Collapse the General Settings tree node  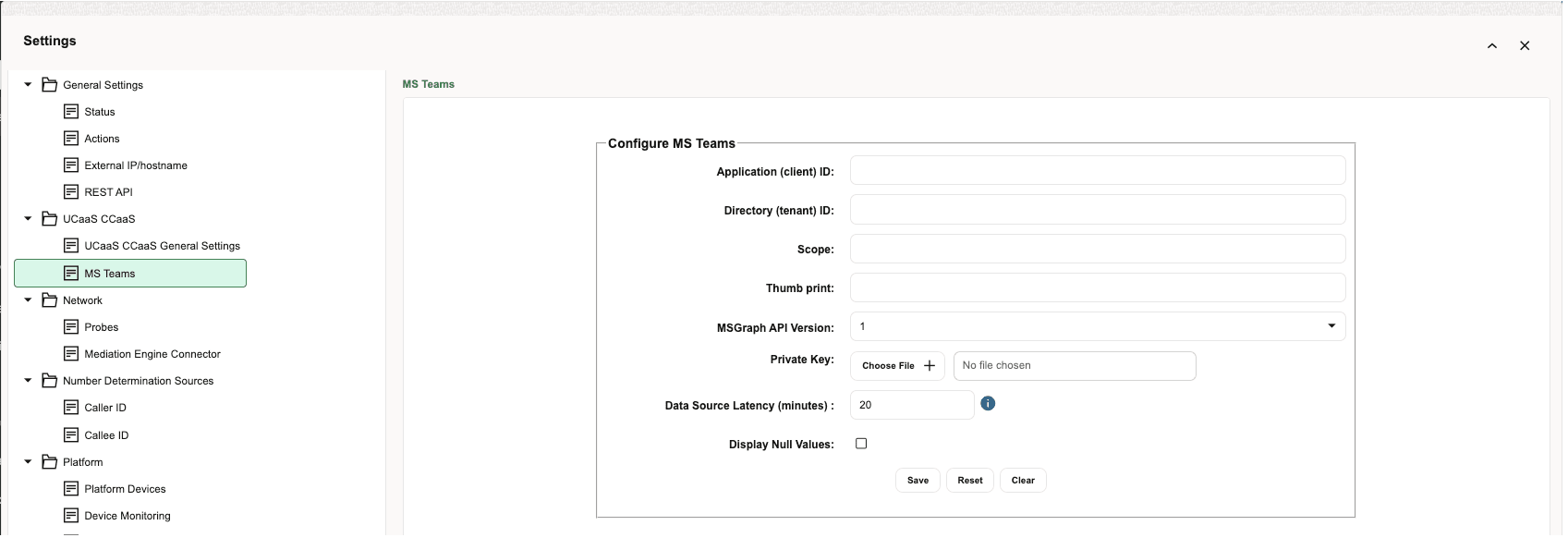(x=28, y=84)
